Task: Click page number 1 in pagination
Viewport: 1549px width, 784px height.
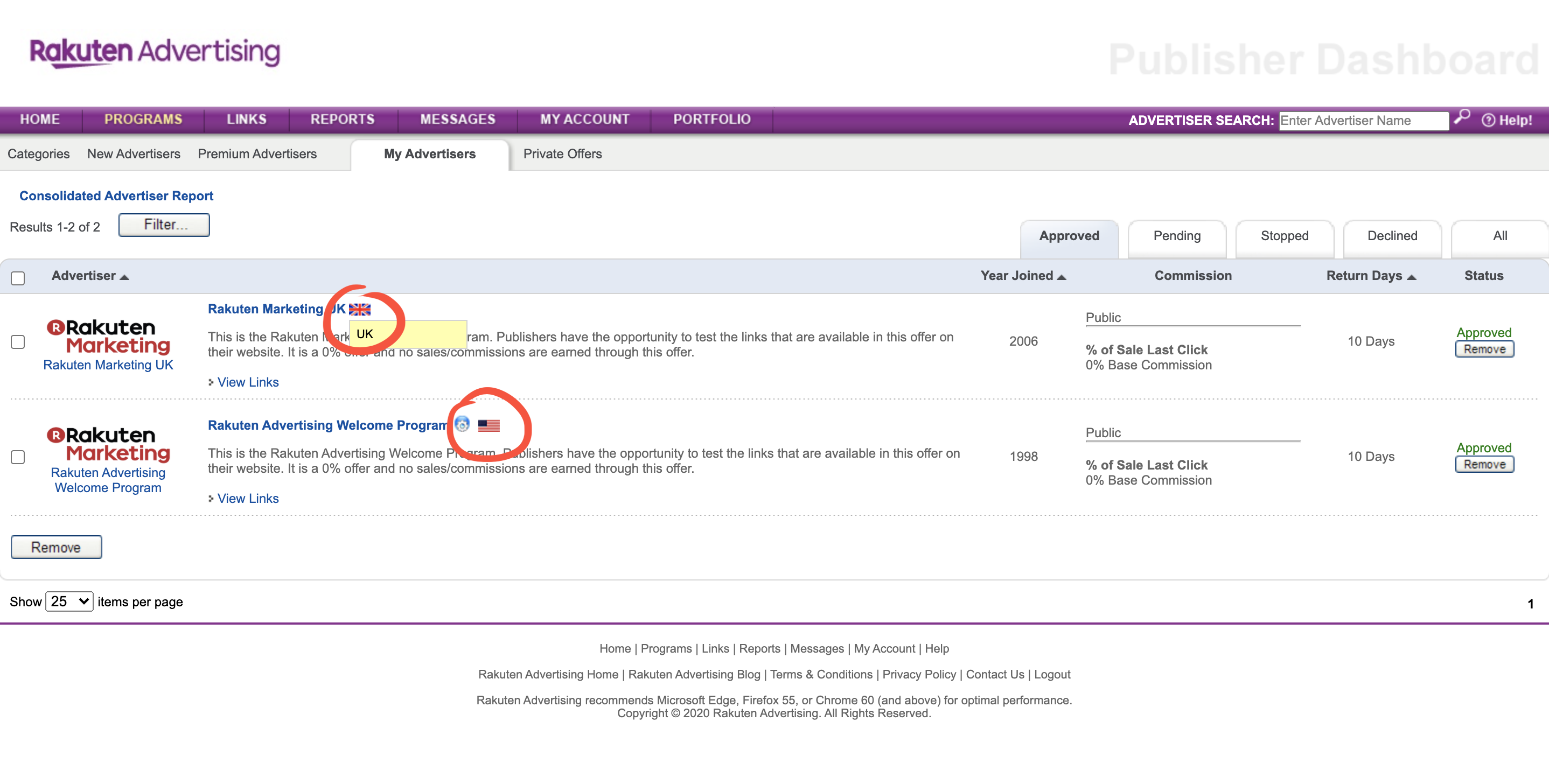Action: point(1530,604)
